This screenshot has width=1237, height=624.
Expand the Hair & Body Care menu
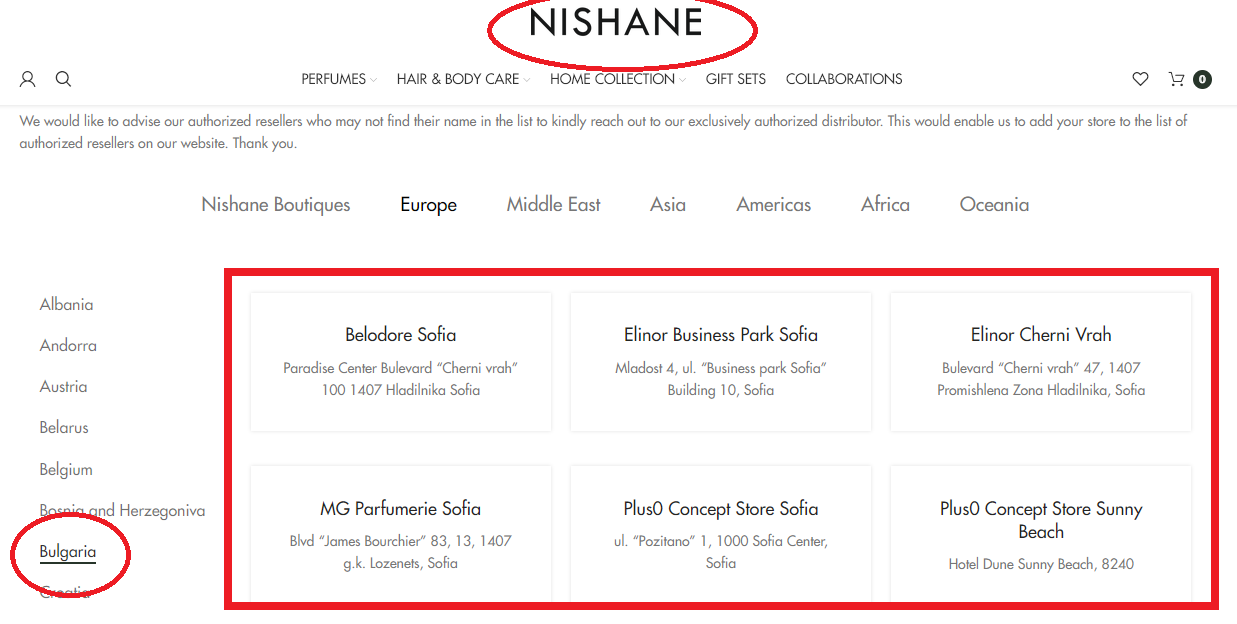[462, 79]
